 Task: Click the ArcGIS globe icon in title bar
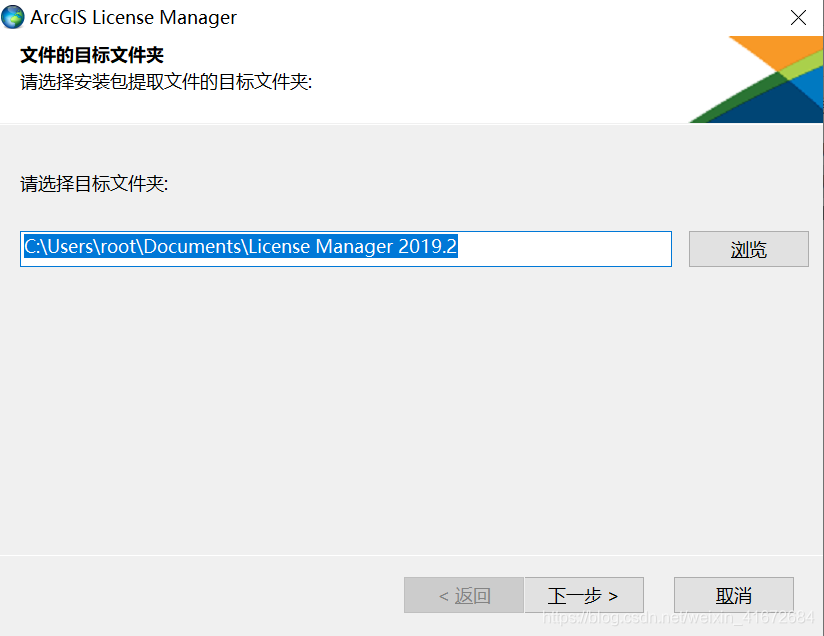(x=13, y=17)
